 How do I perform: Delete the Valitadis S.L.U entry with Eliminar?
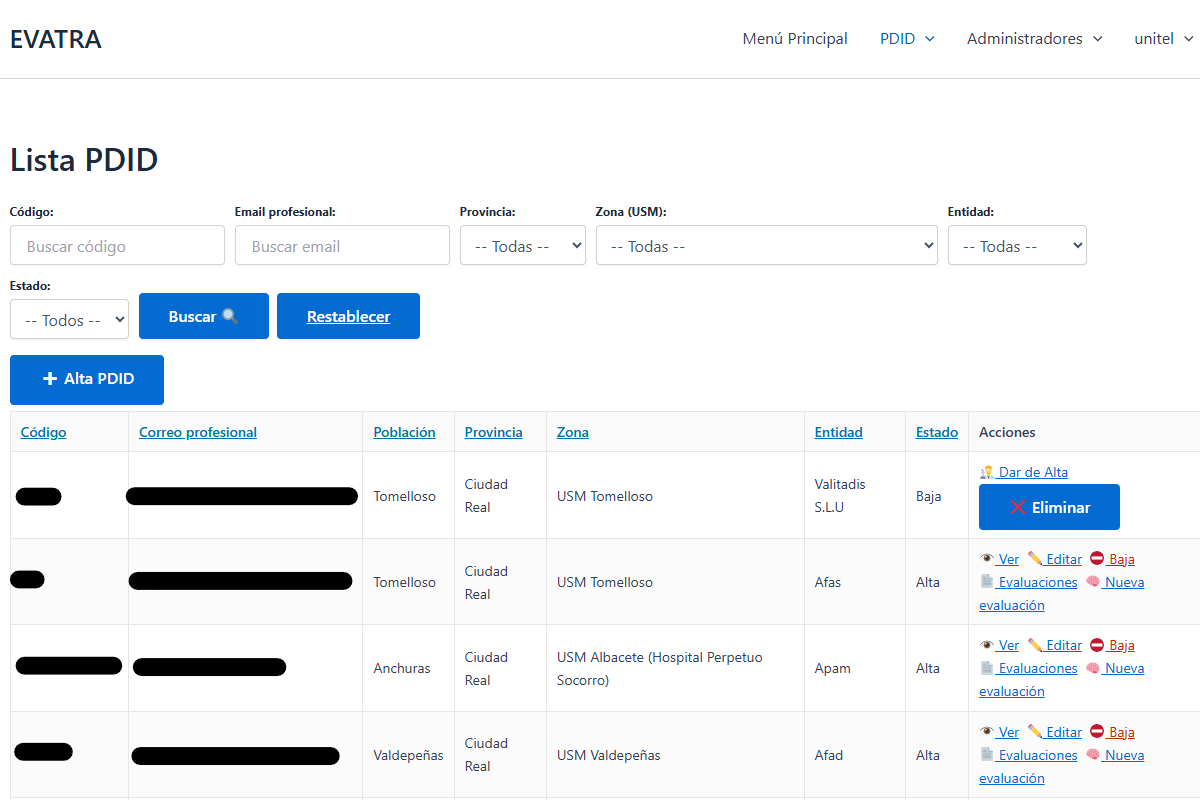tap(1049, 507)
